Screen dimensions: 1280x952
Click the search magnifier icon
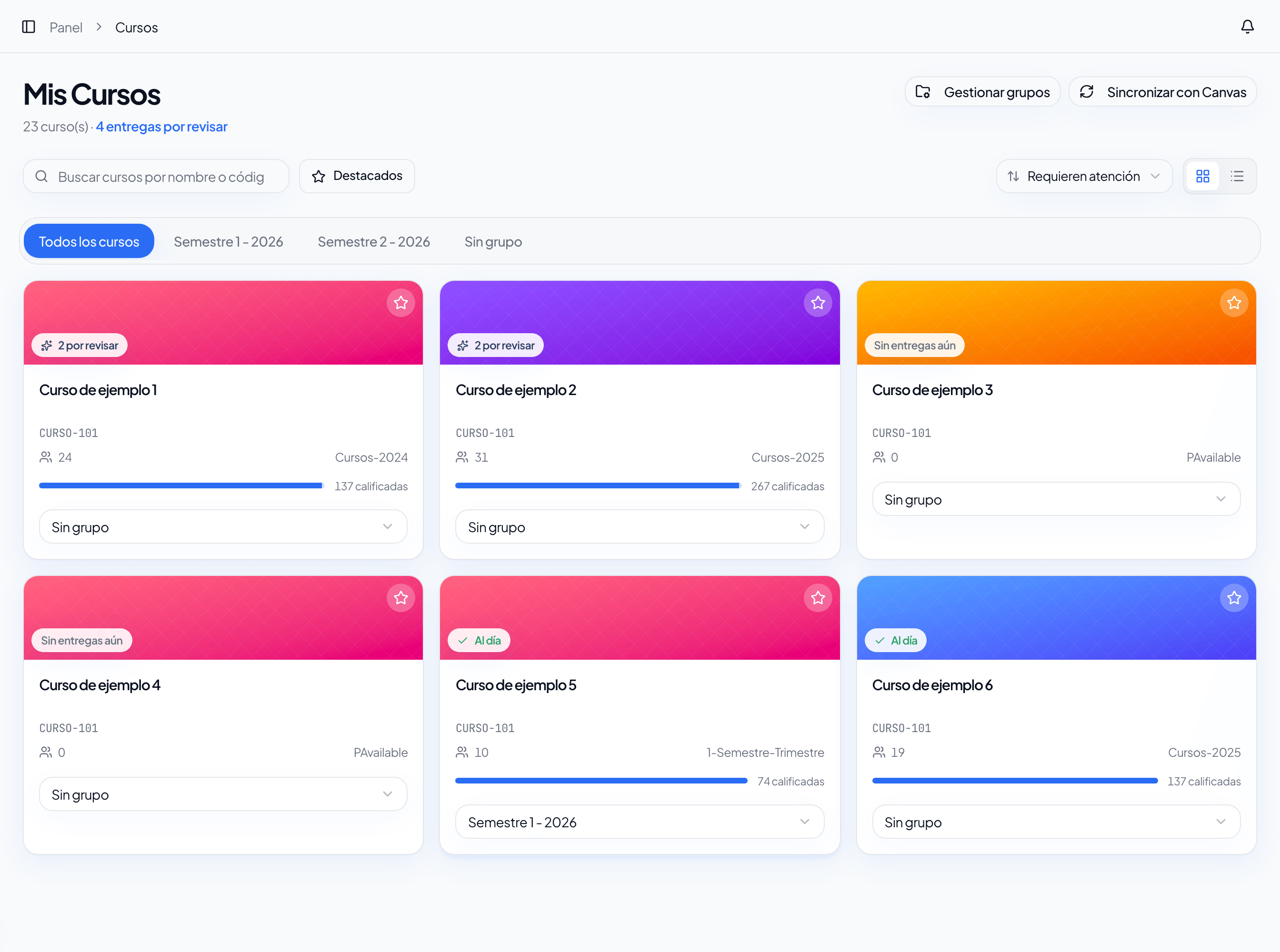(41, 176)
